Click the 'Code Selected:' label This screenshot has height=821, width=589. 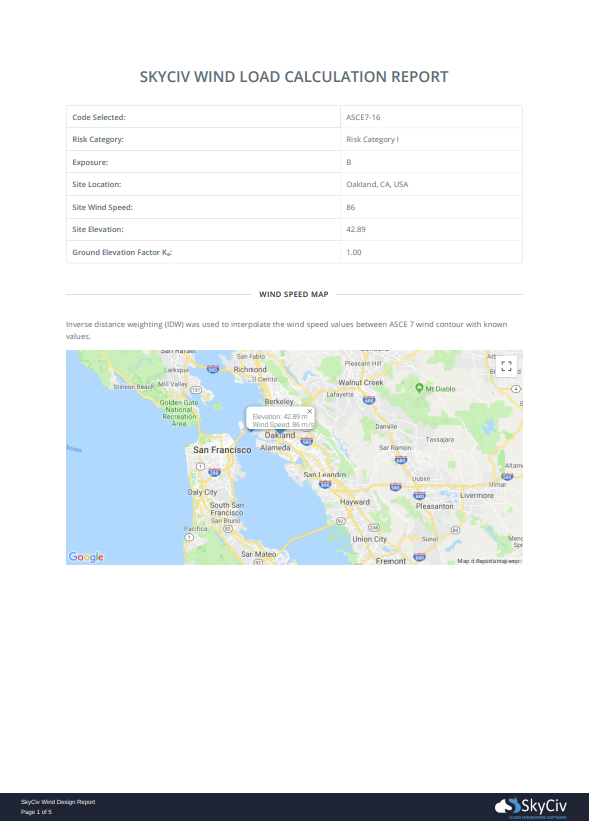(x=99, y=117)
